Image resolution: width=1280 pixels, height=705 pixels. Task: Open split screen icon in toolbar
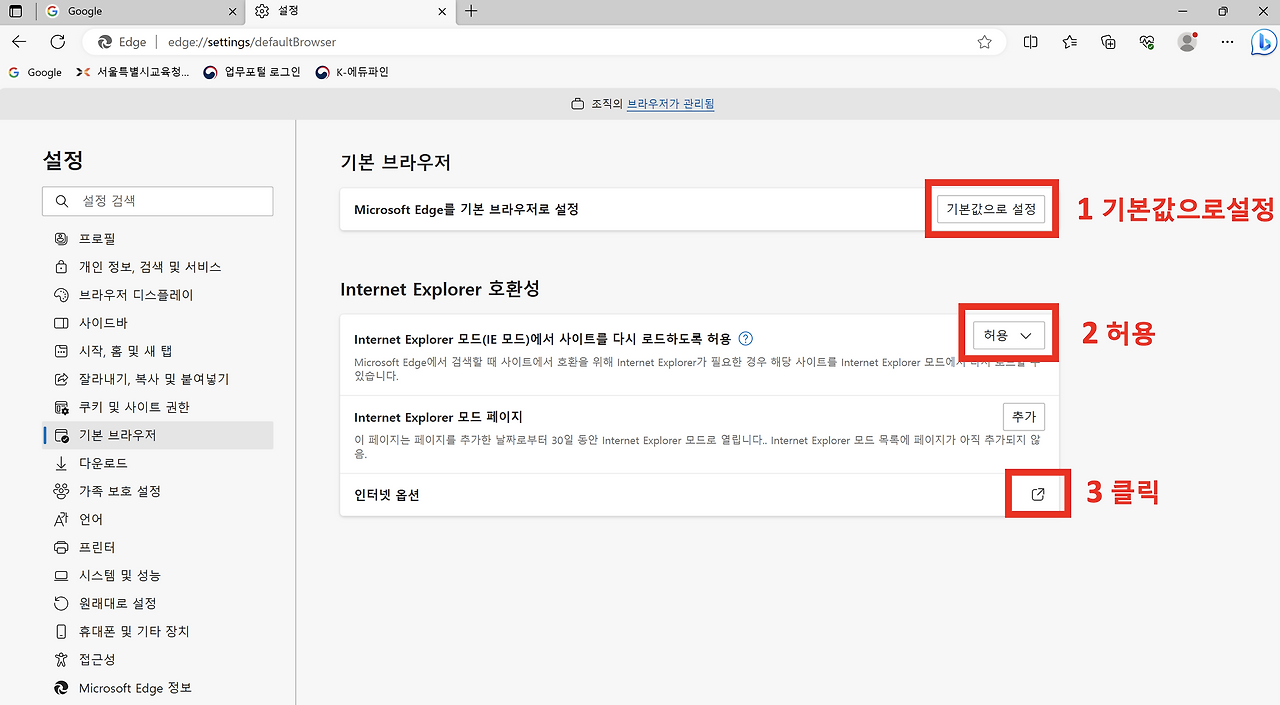[x=1031, y=42]
